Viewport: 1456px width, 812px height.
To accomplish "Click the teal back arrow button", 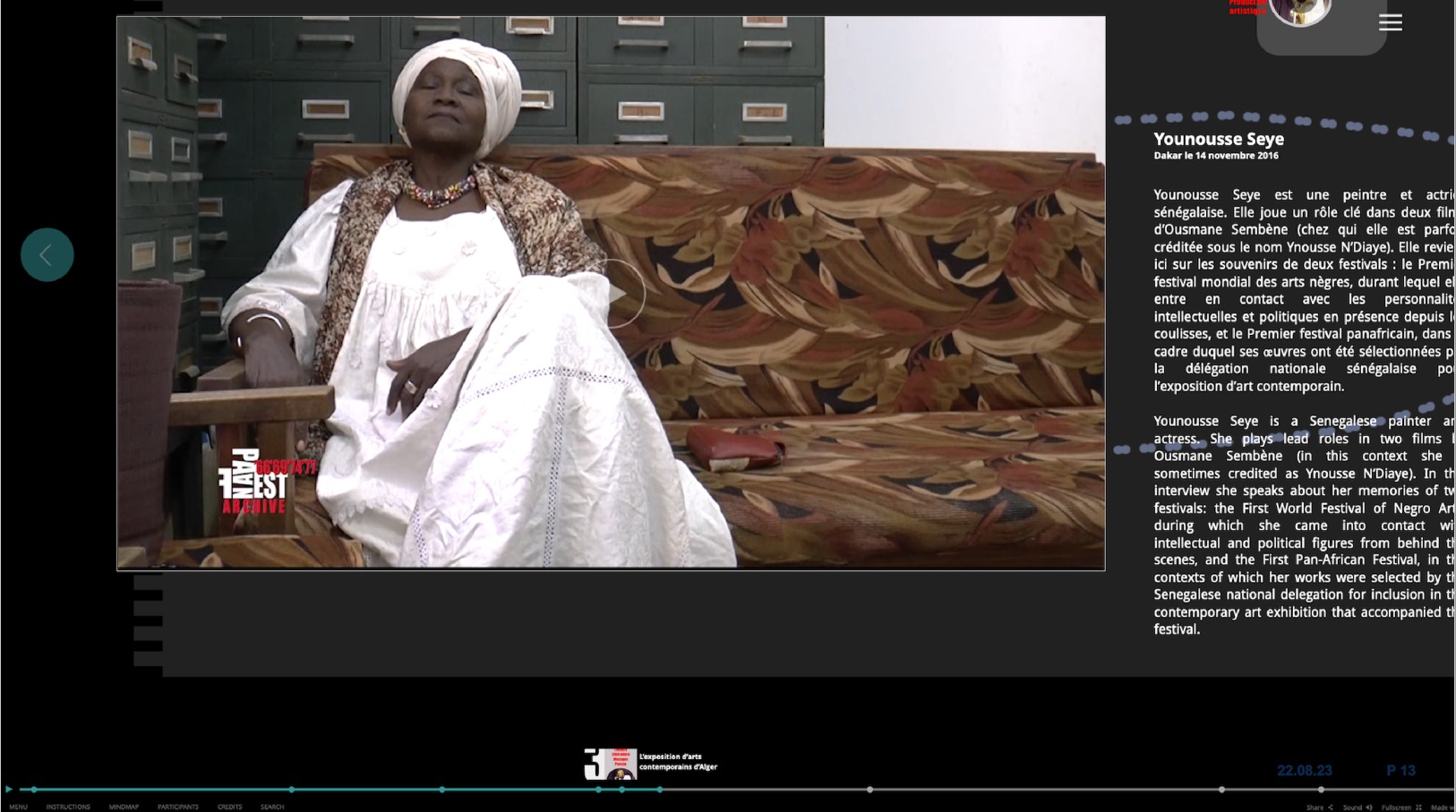I will (x=47, y=255).
